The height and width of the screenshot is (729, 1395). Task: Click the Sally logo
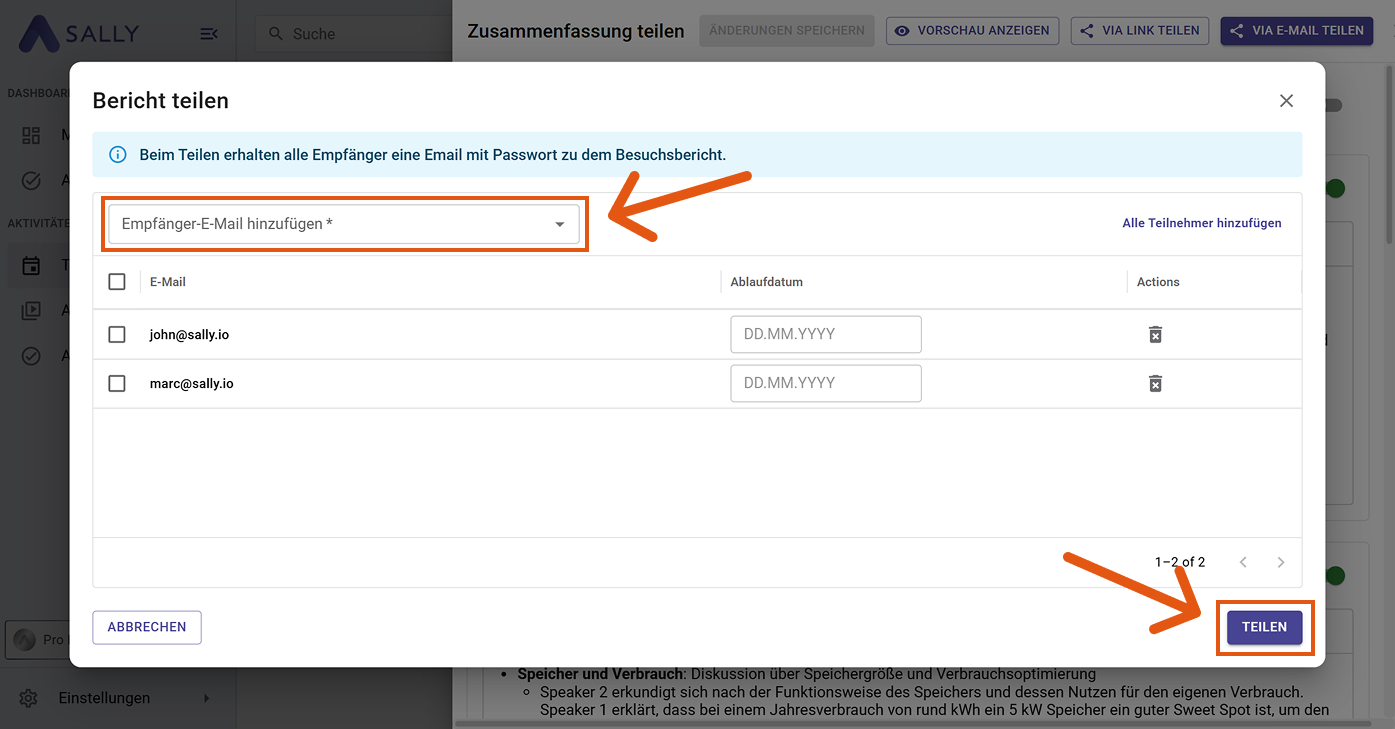tap(79, 34)
